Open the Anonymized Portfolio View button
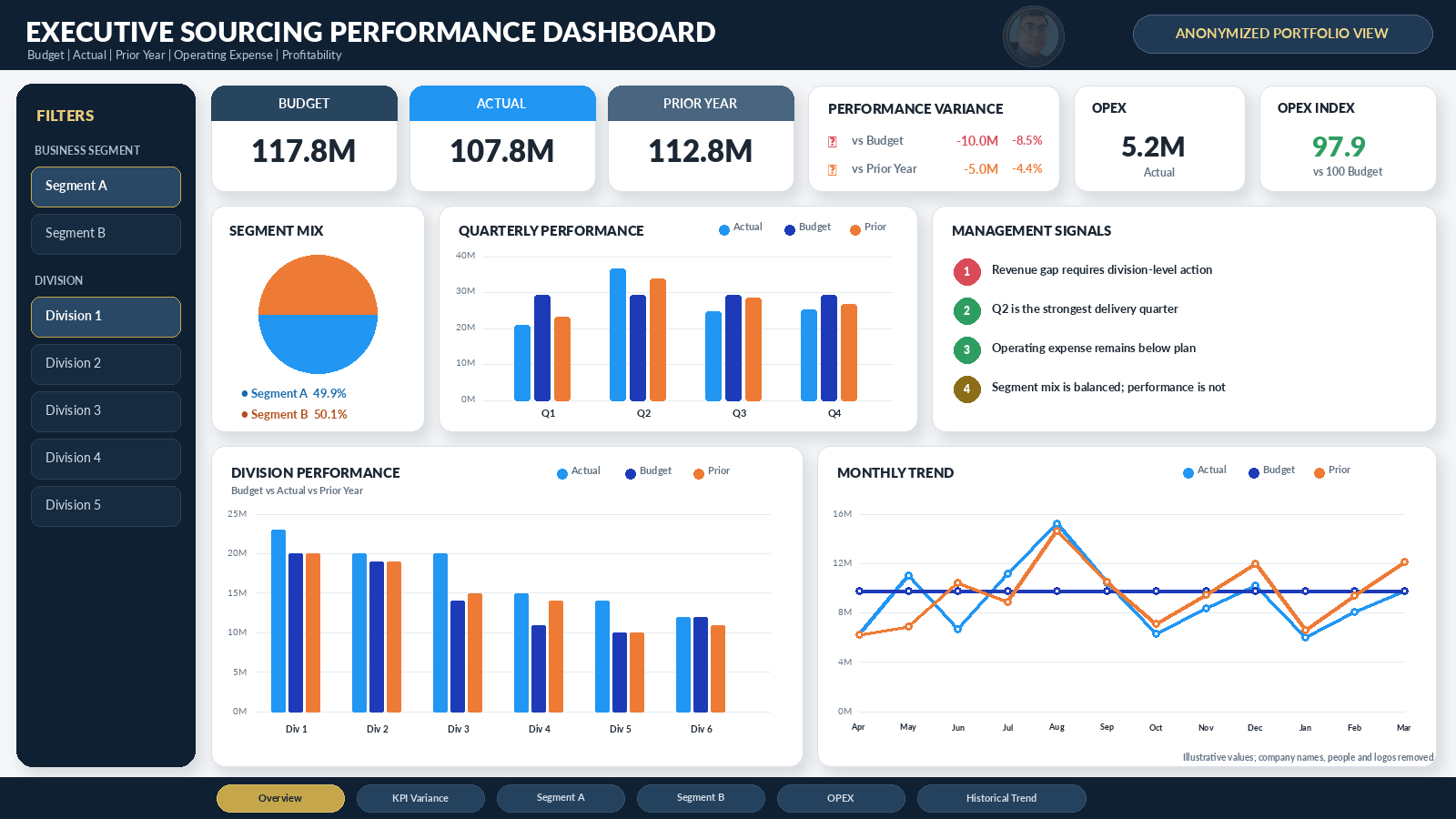The height and width of the screenshot is (819, 1456). click(1282, 34)
